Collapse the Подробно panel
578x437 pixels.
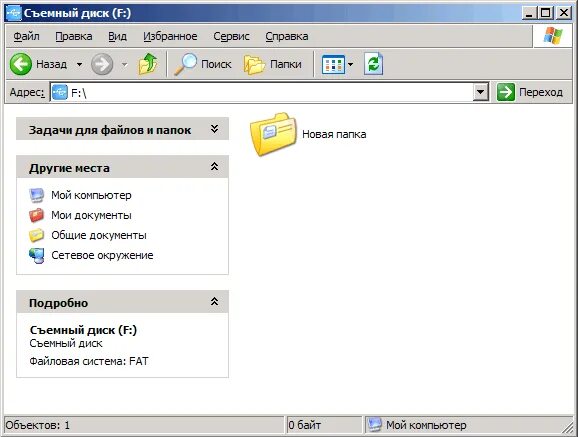click(x=215, y=302)
